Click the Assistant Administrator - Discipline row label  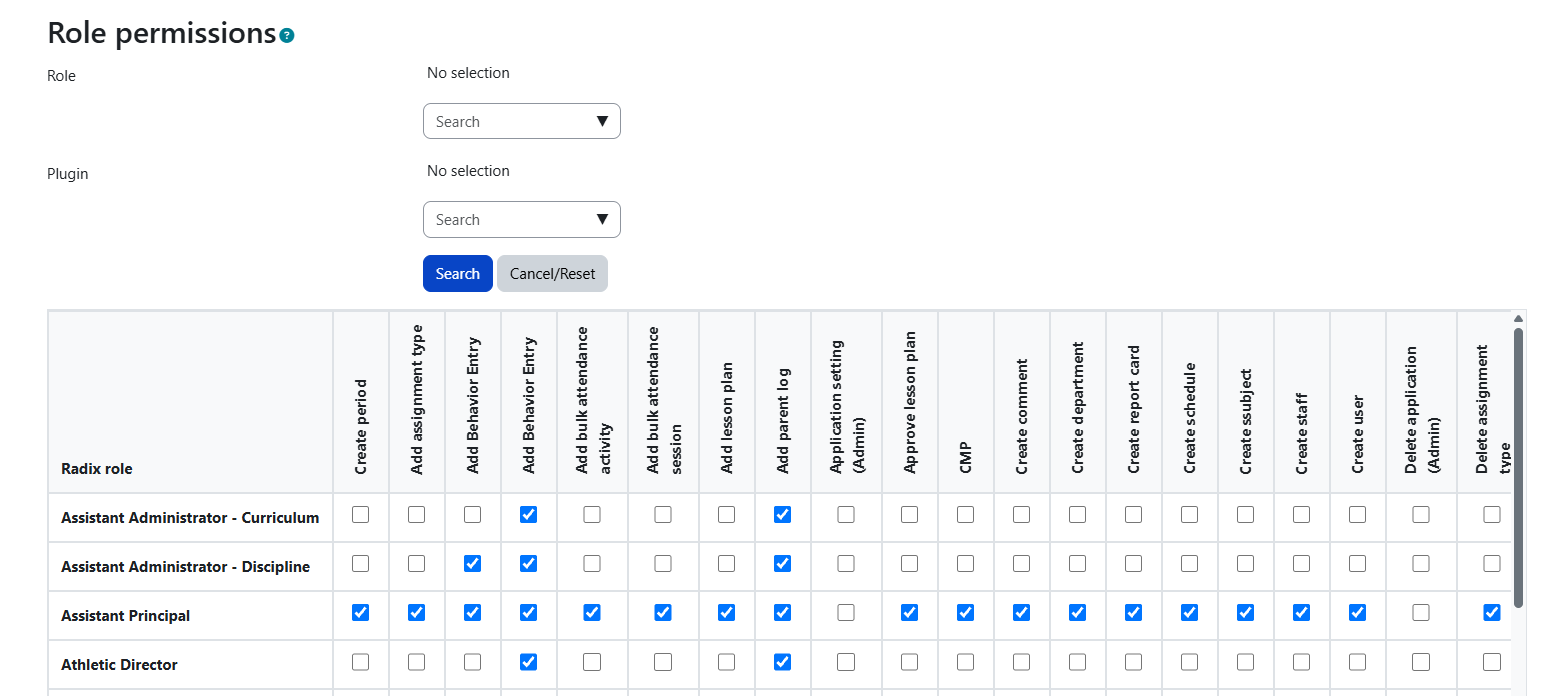[x=185, y=567]
